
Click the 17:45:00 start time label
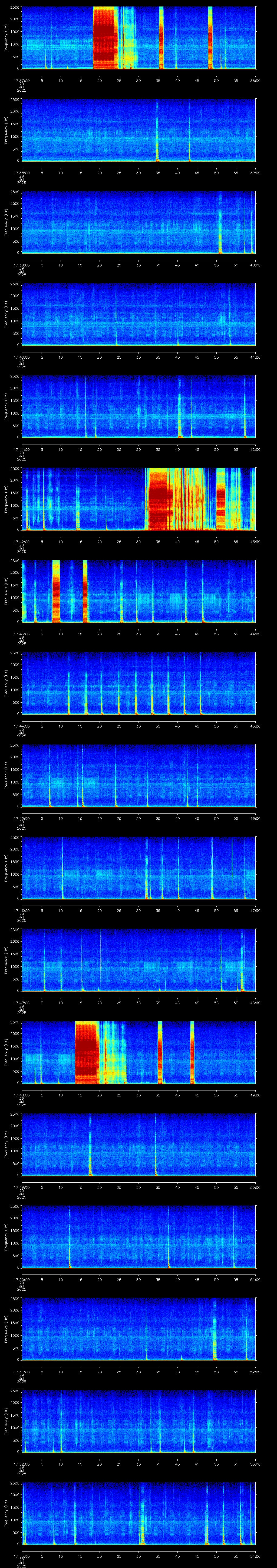coord(21,818)
